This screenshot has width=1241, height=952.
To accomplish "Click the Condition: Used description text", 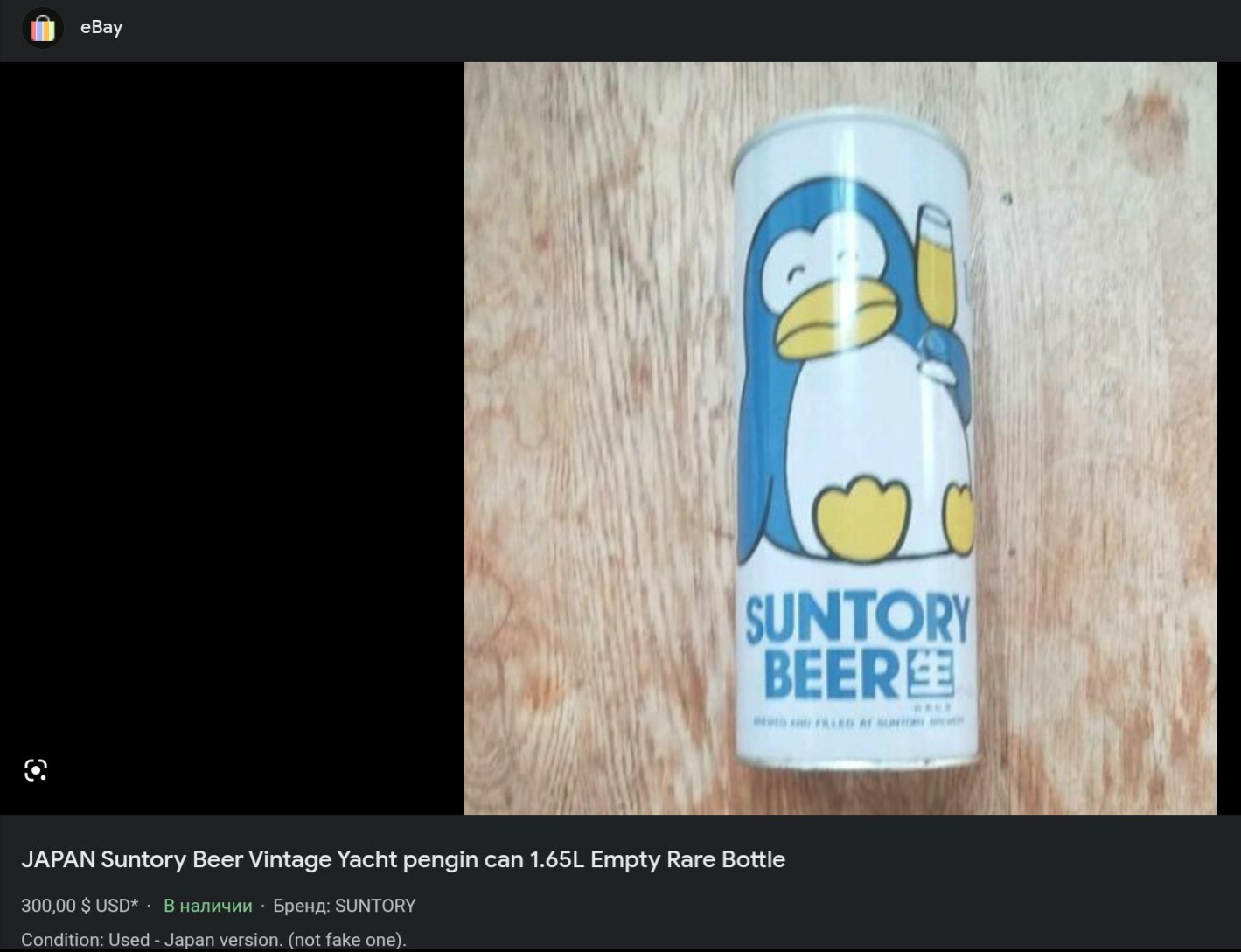I will tap(213, 940).
